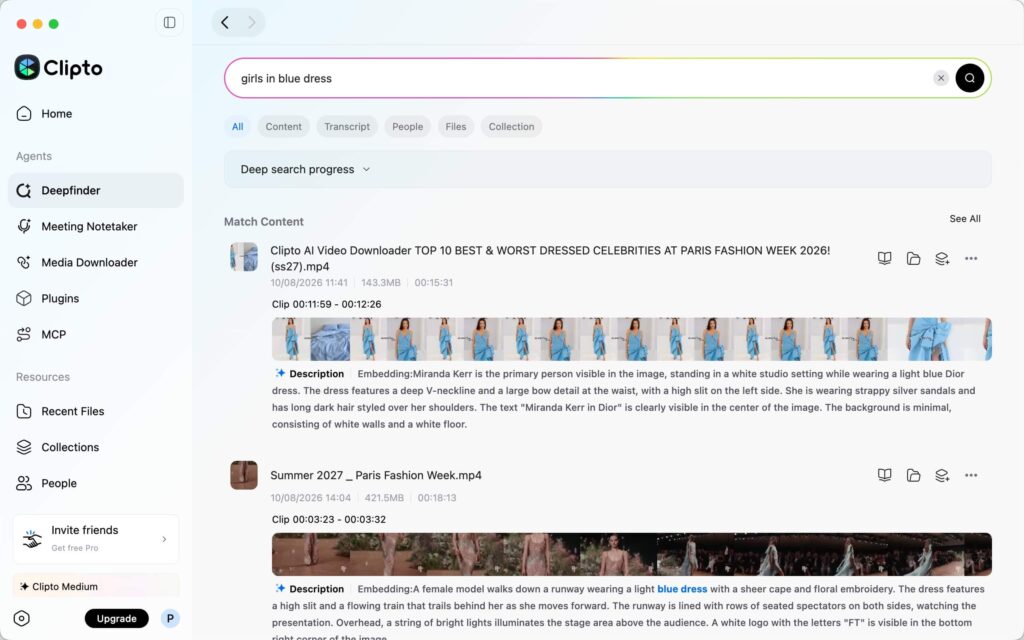Open Media Downloader agent
The image size is (1024, 640).
tap(96, 263)
